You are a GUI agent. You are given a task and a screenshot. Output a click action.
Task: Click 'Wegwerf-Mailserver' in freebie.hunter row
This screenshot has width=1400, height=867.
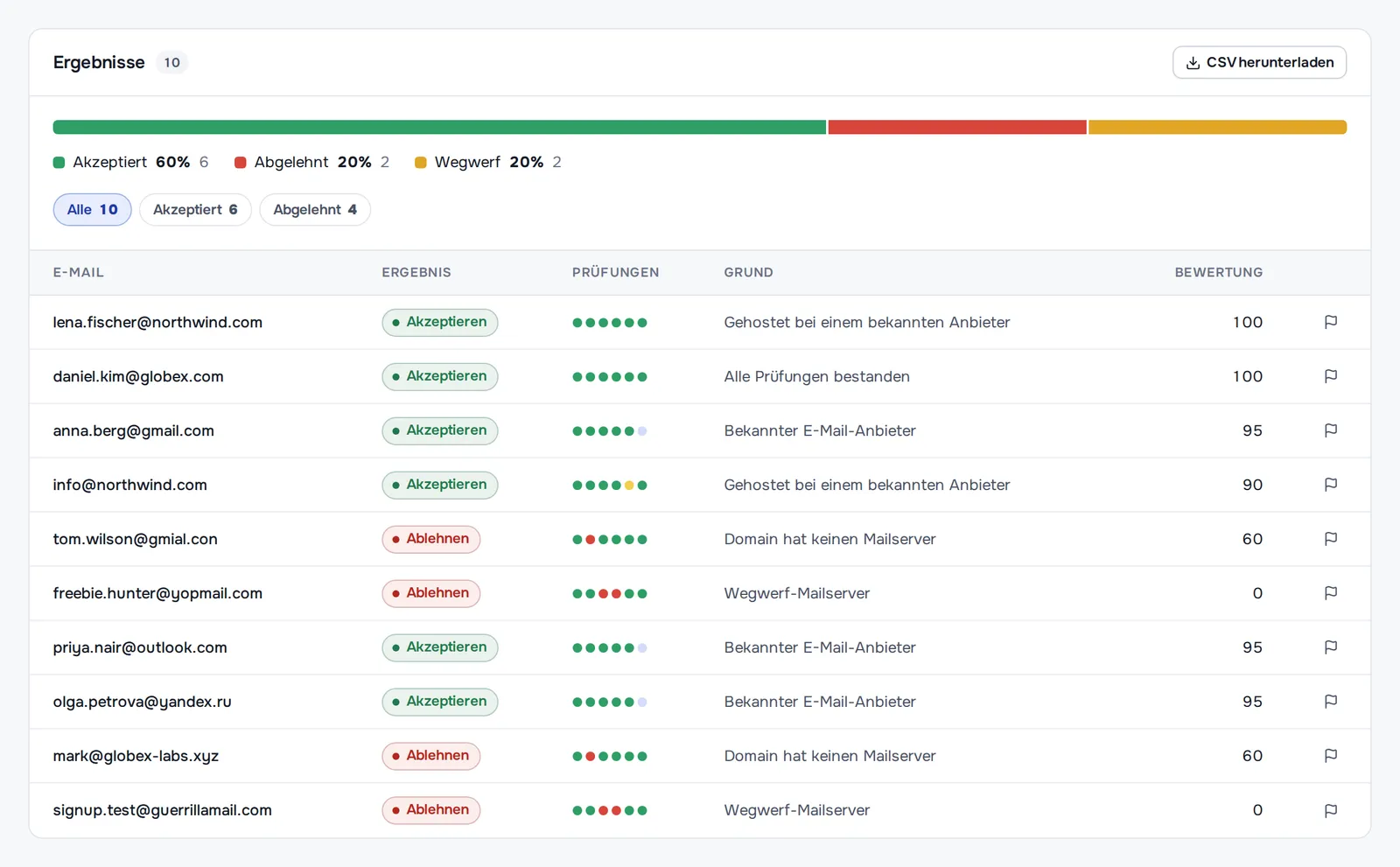click(796, 593)
